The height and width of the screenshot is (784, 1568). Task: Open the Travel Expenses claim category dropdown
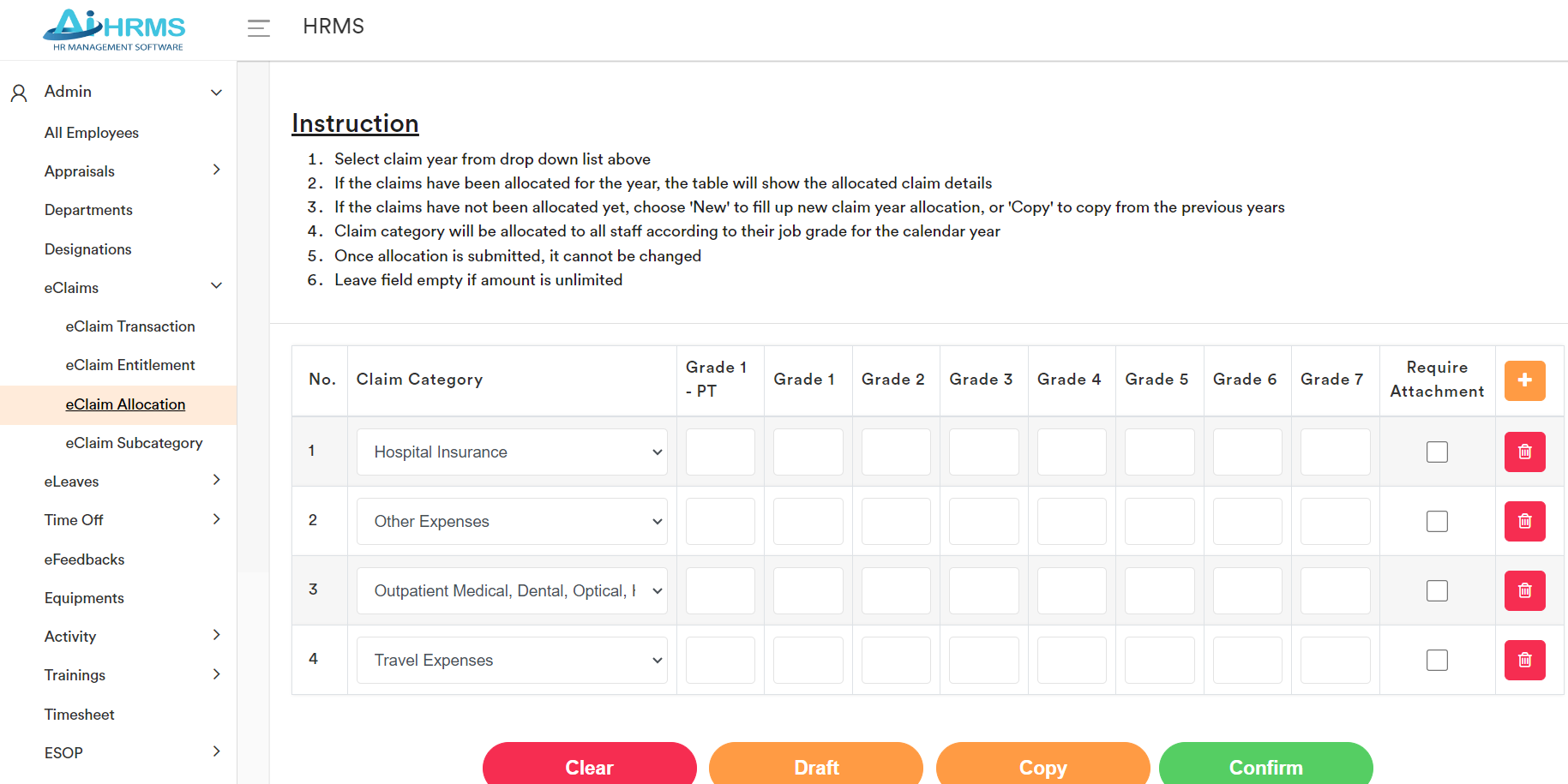point(512,660)
